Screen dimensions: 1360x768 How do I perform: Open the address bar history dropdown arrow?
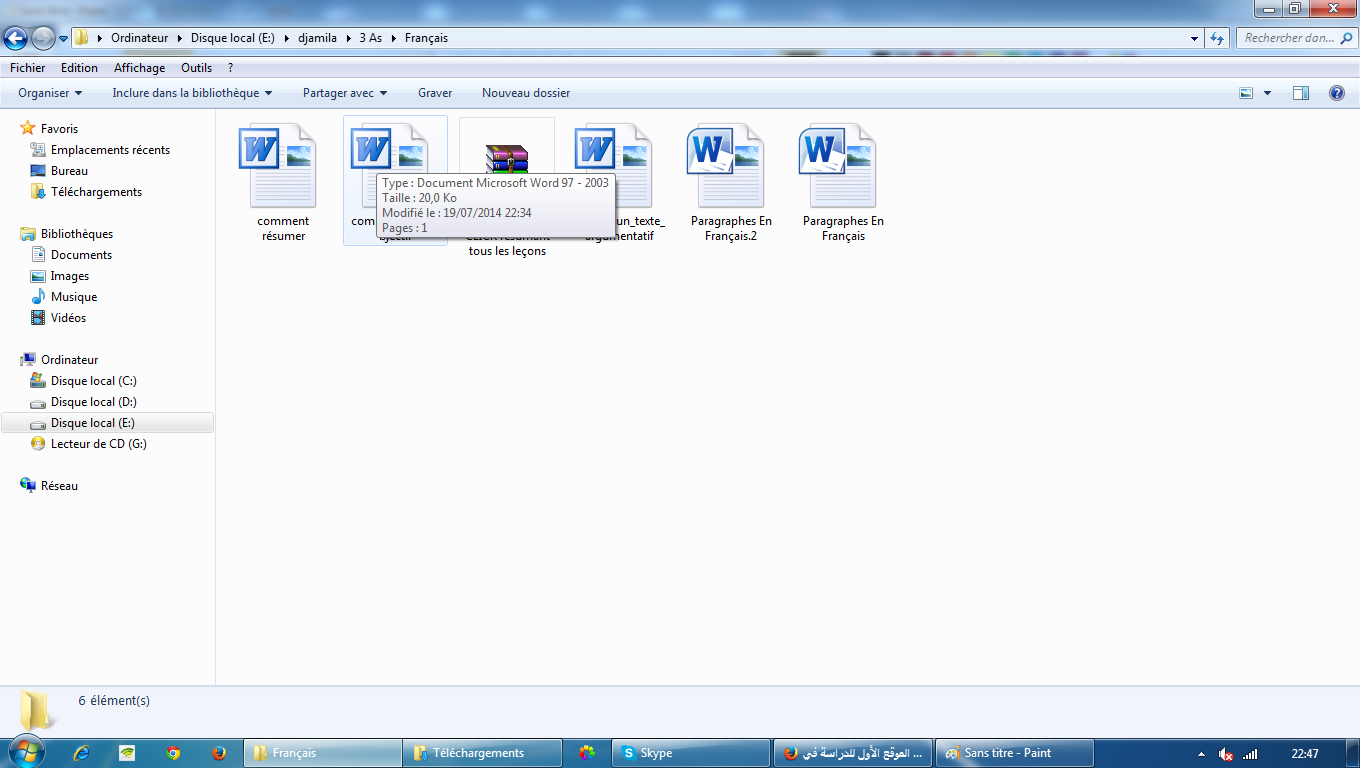point(1195,38)
